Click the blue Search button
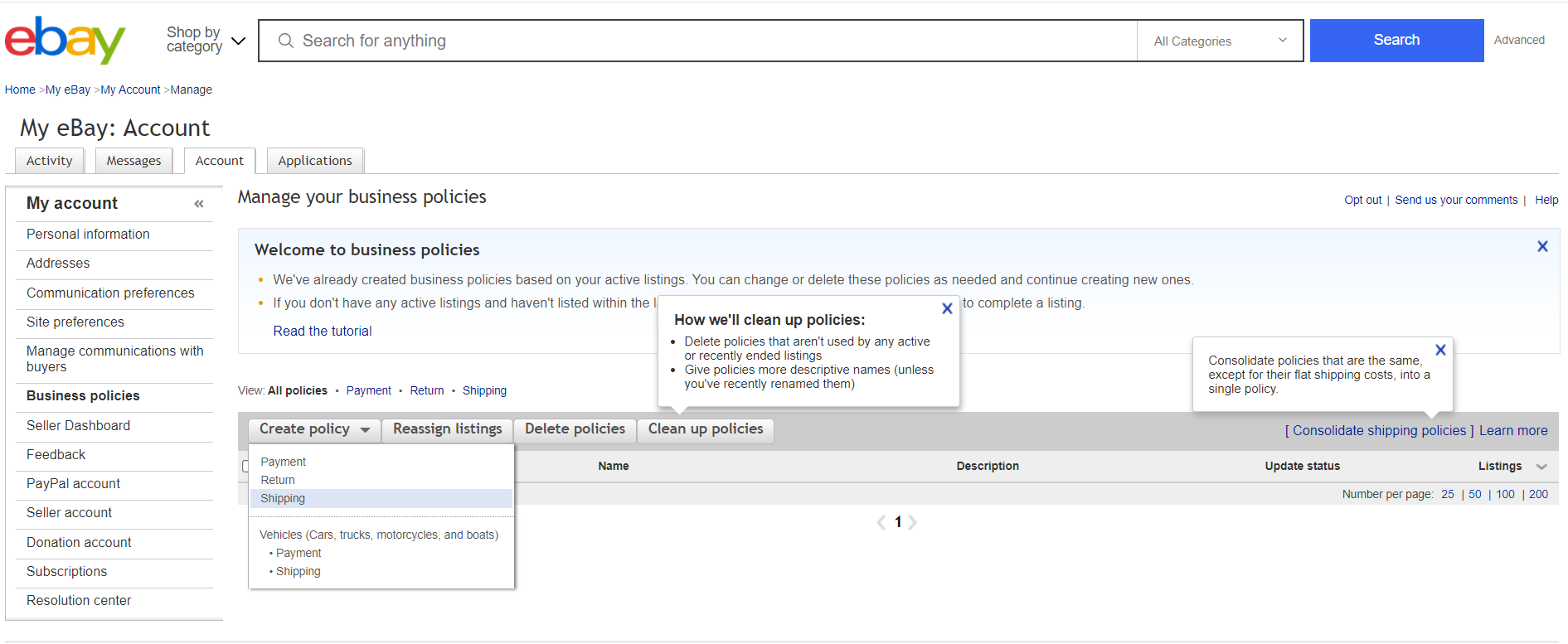The height and width of the screenshot is (644, 1568). 1396,40
